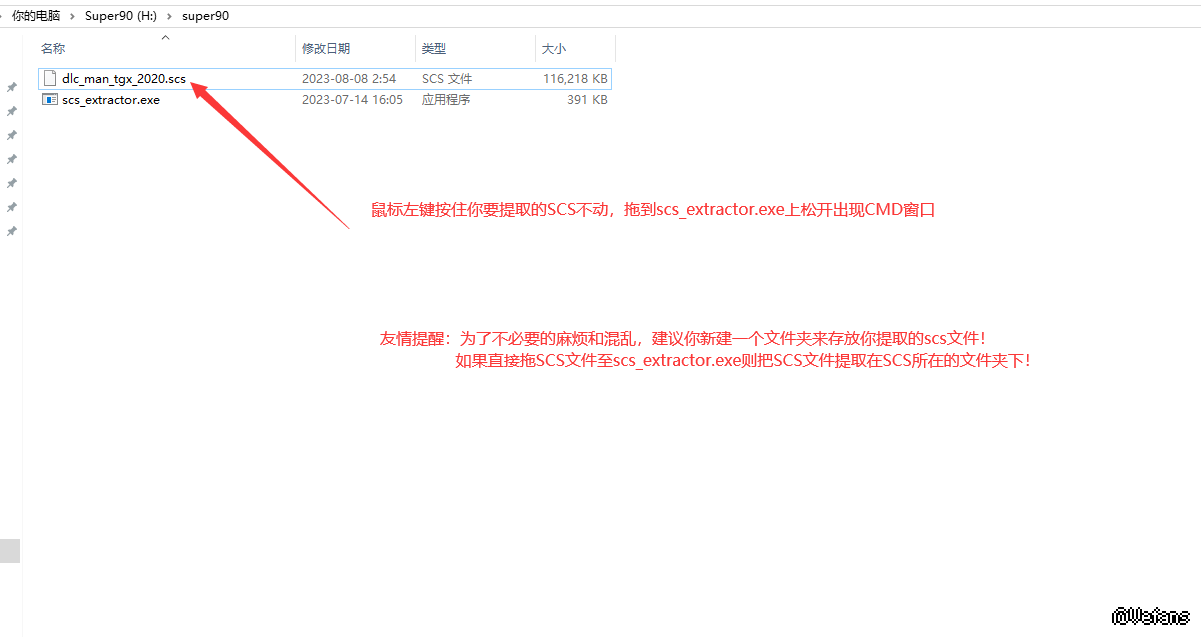Click the 391 KB size cell
Screen dimensions: 1201x637
[x=587, y=100]
